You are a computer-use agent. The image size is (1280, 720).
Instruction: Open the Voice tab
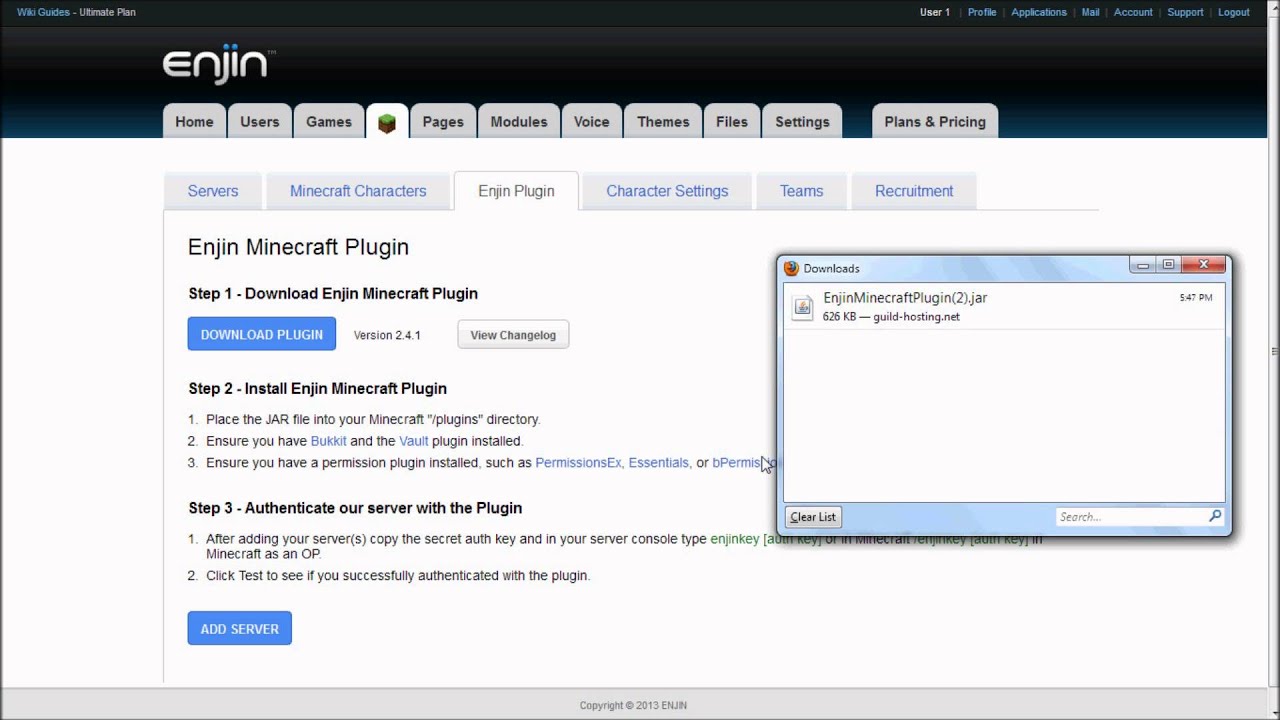point(591,122)
